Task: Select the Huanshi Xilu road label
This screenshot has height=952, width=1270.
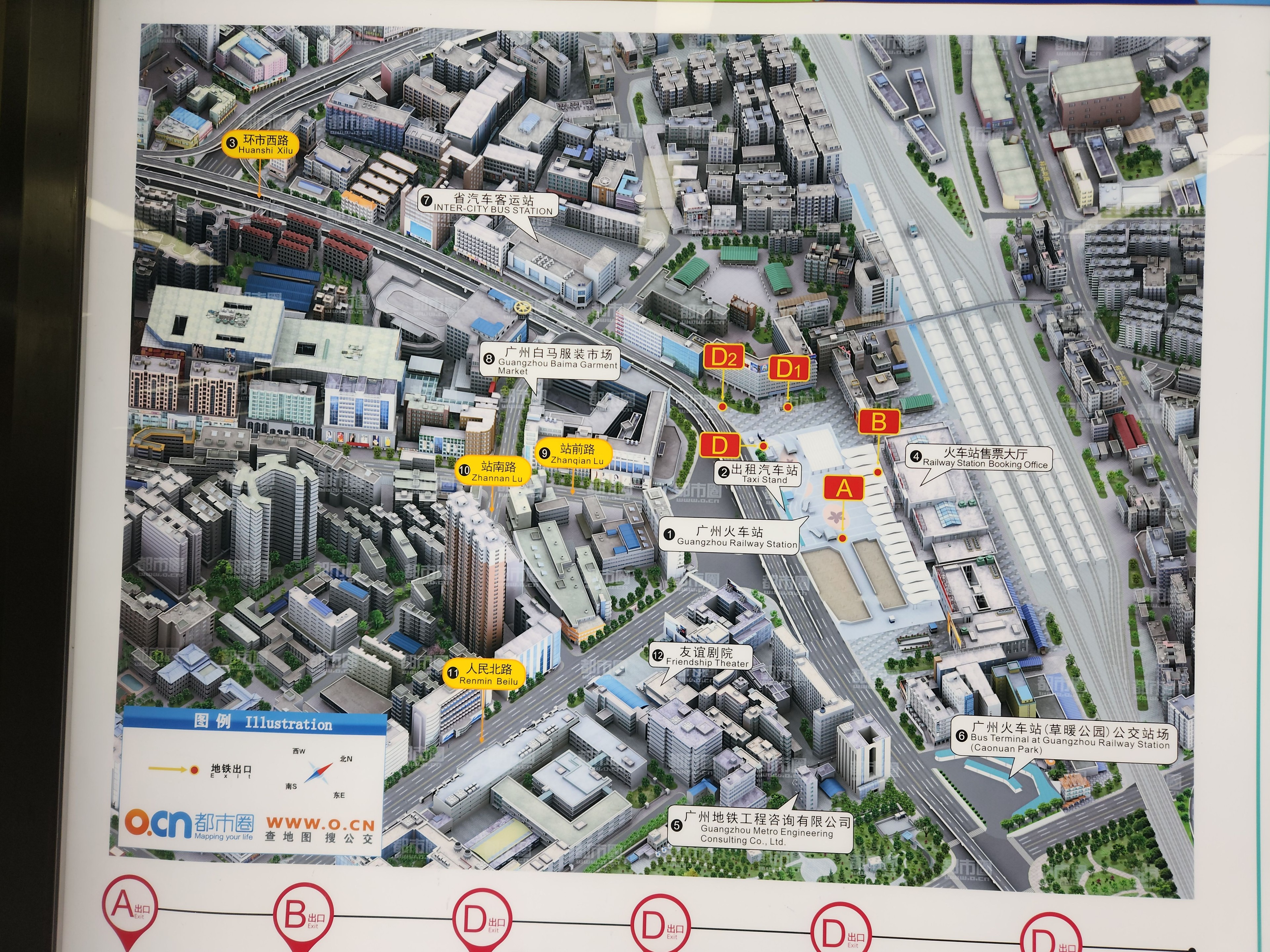Action: [x=260, y=144]
